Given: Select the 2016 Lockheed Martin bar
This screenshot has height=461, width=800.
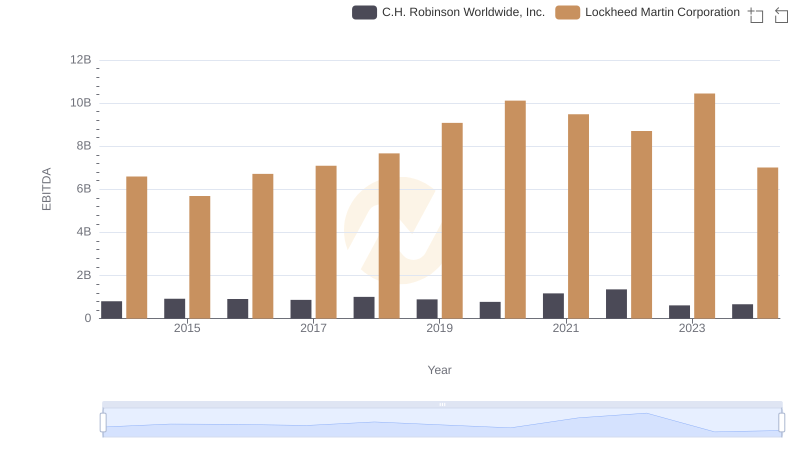Looking at the screenshot, I should click(263, 246).
